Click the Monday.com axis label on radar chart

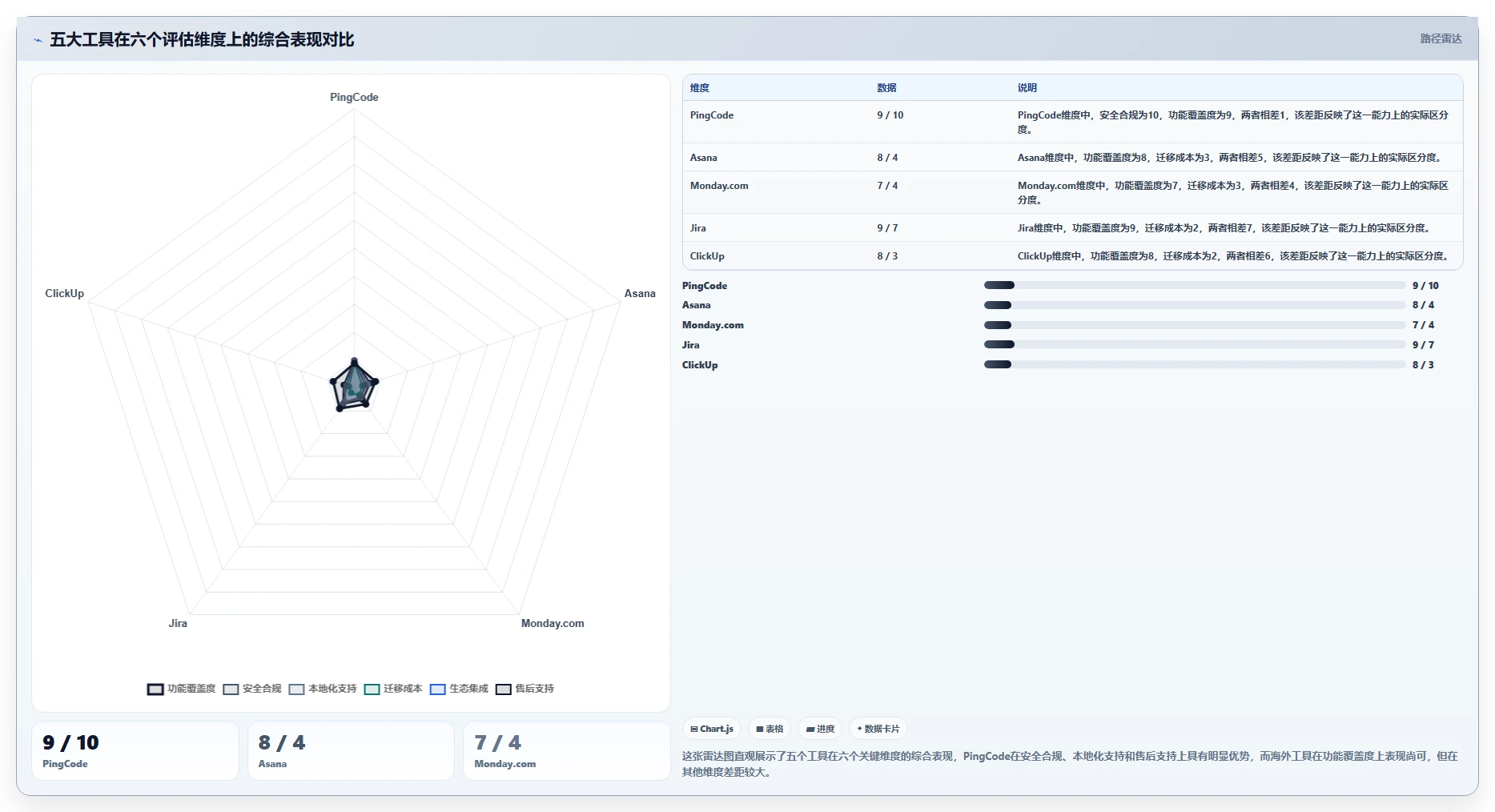pyautogui.click(x=553, y=623)
